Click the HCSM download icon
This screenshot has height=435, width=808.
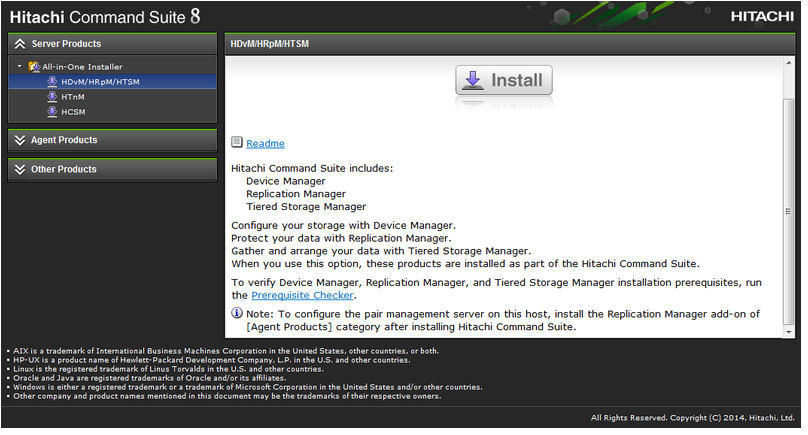52,111
